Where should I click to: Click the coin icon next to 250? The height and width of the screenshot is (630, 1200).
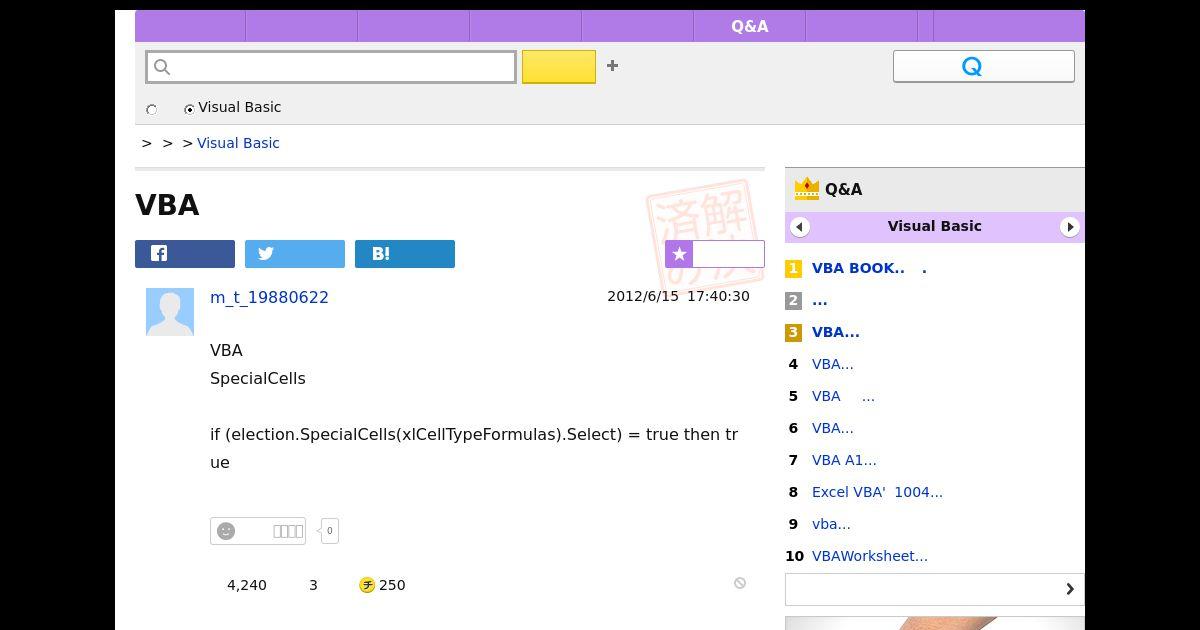367,585
